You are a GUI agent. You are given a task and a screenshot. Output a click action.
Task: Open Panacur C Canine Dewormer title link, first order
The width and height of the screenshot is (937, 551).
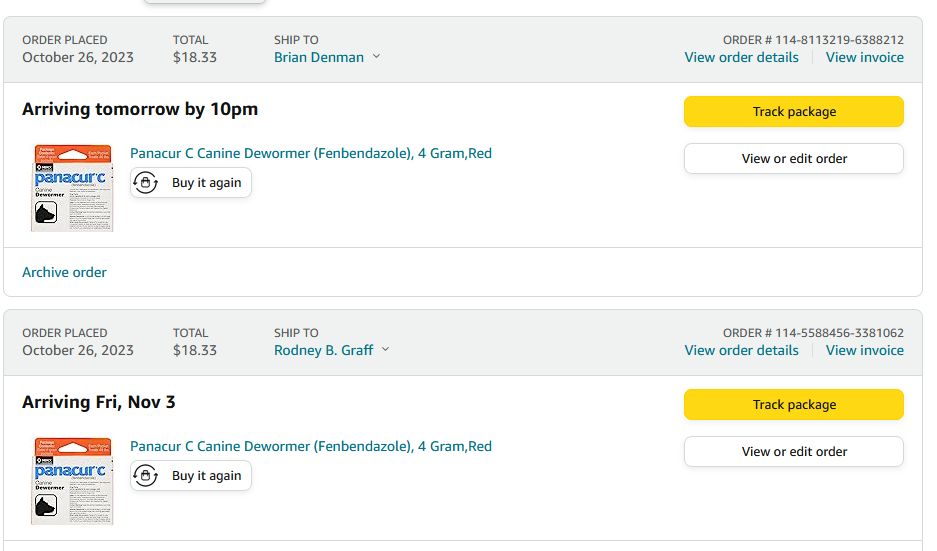[310, 153]
